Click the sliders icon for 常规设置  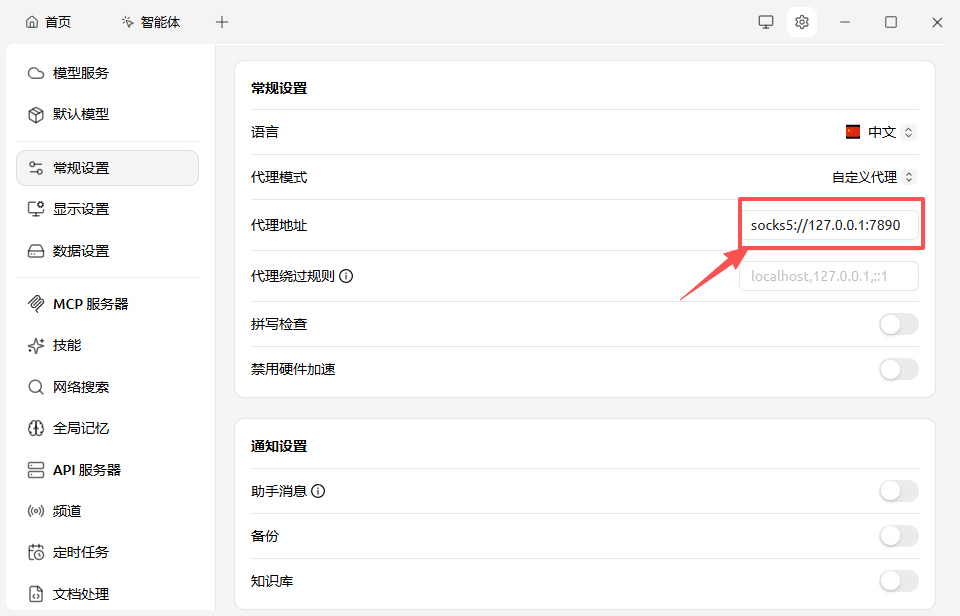click(x=36, y=168)
